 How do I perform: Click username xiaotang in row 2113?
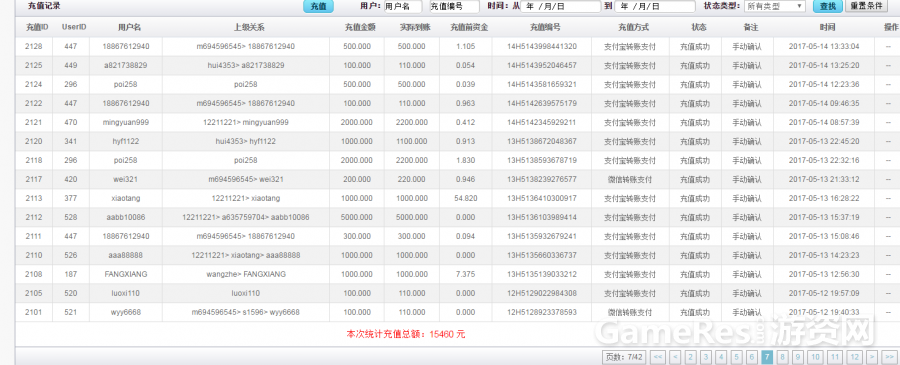point(126,198)
